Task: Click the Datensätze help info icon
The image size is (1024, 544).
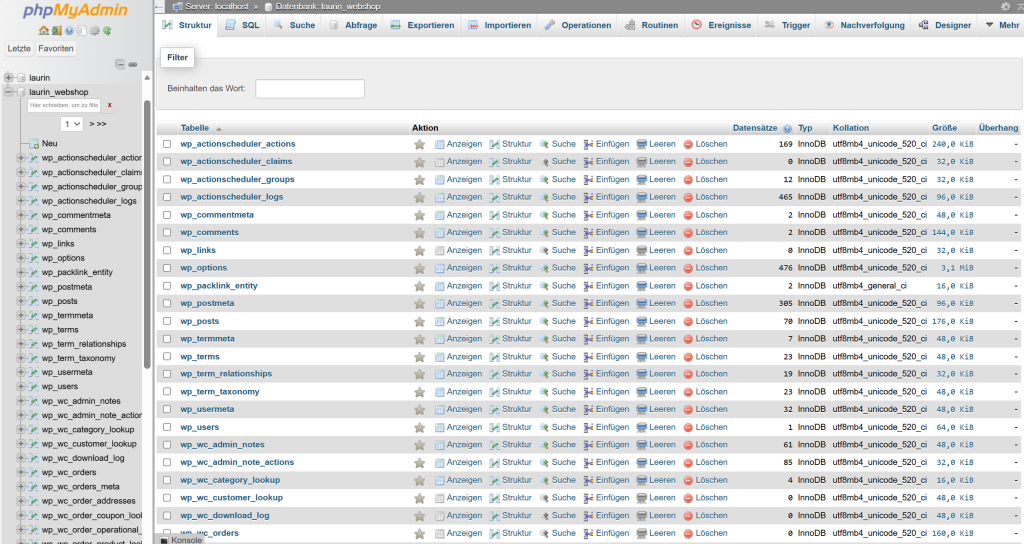Action: pyautogui.click(x=787, y=129)
